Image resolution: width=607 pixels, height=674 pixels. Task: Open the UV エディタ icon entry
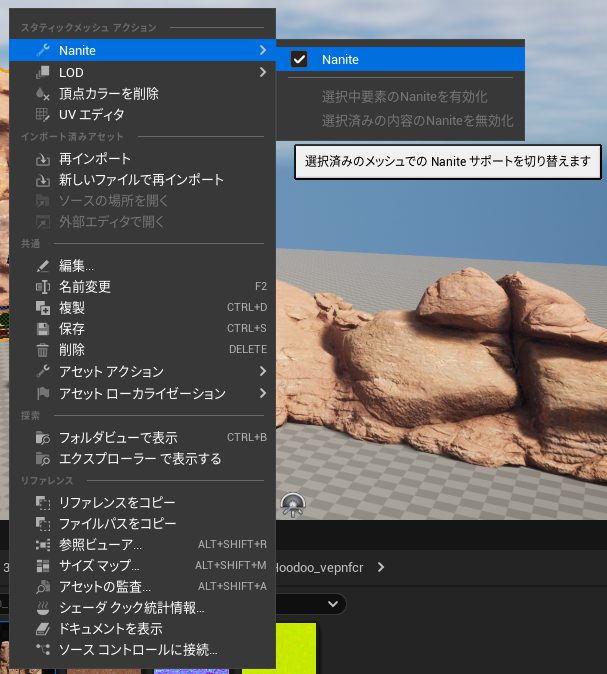pyautogui.click(x=42, y=115)
